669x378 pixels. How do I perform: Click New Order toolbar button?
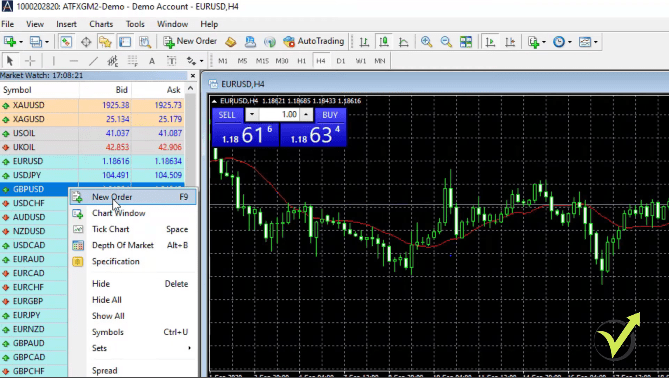(x=190, y=41)
